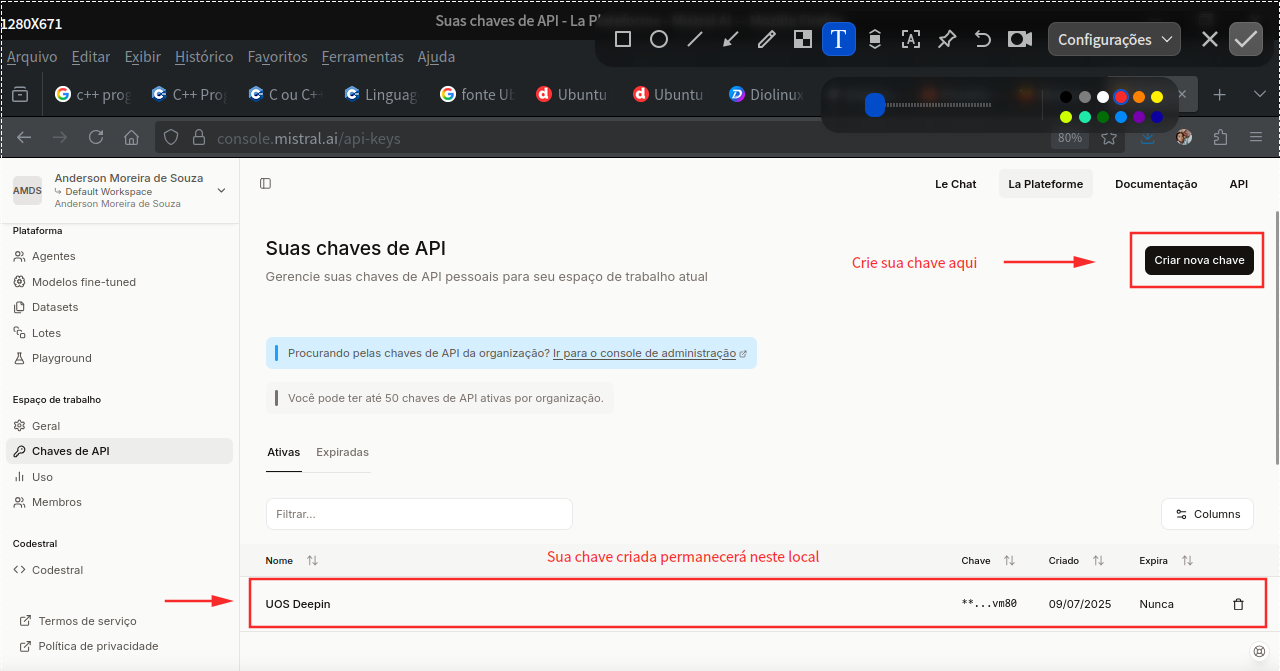Delete the UOS Deepin key
The width and height of the screenshot is (1280, 671).
1238,604
